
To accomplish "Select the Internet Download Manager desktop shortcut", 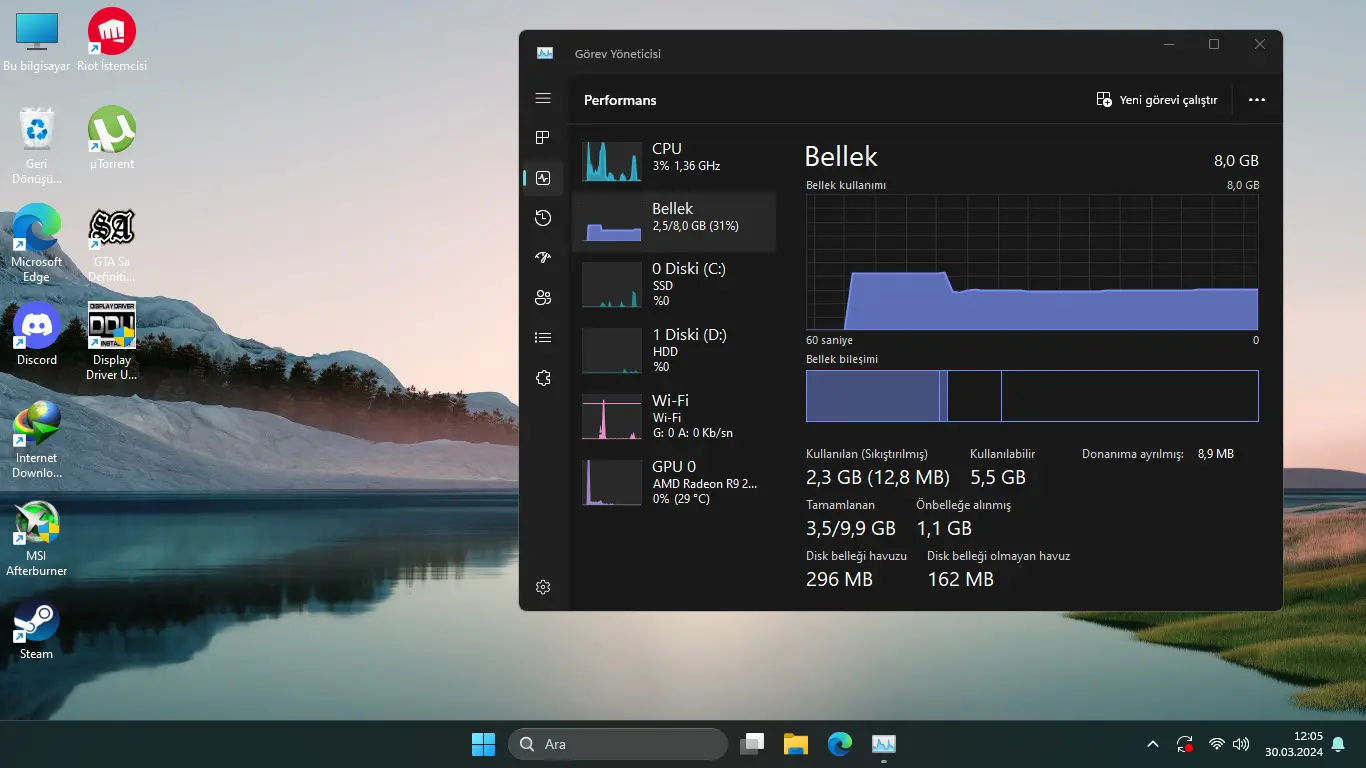I will pos(37,439).
